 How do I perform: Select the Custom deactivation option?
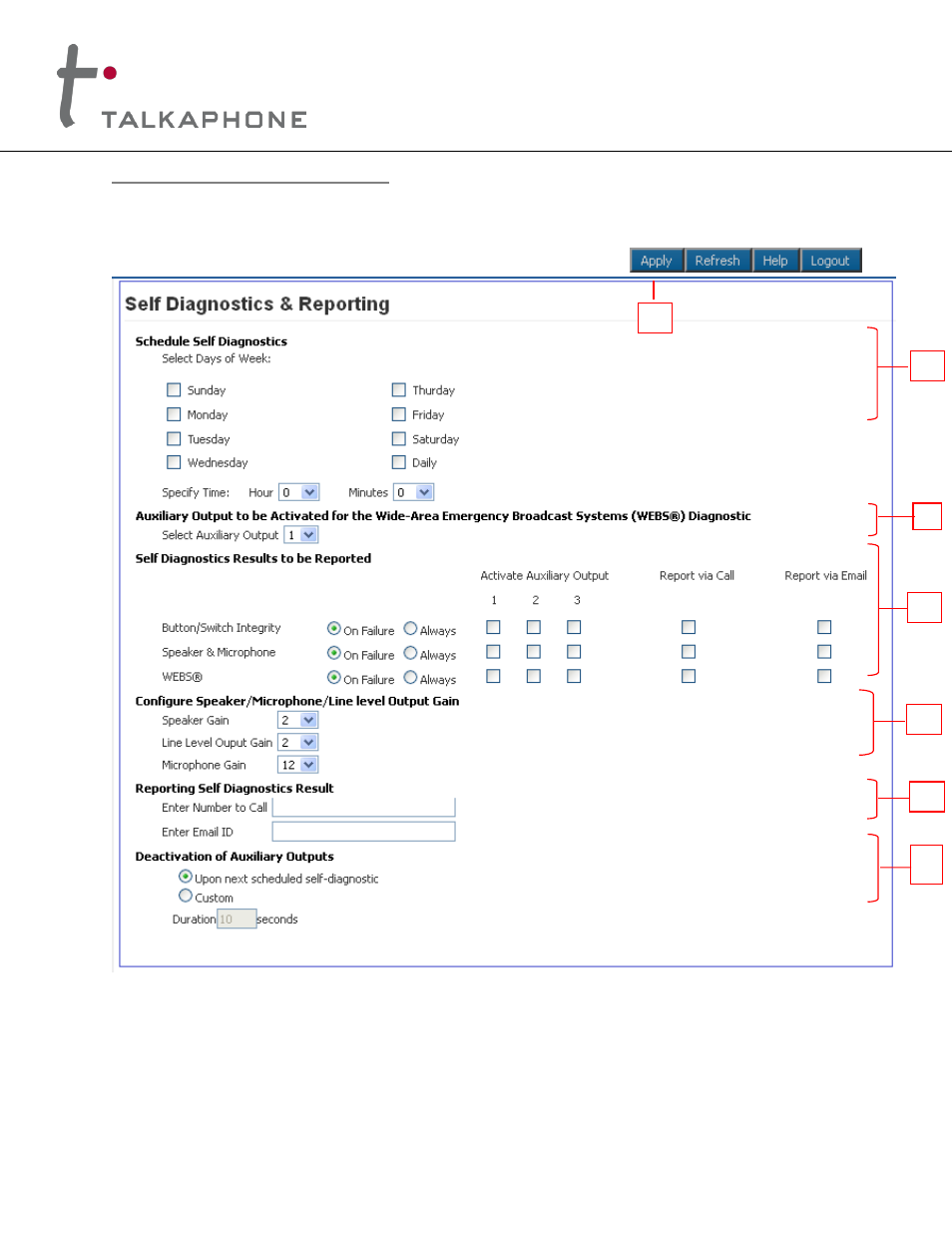point(186,896)
